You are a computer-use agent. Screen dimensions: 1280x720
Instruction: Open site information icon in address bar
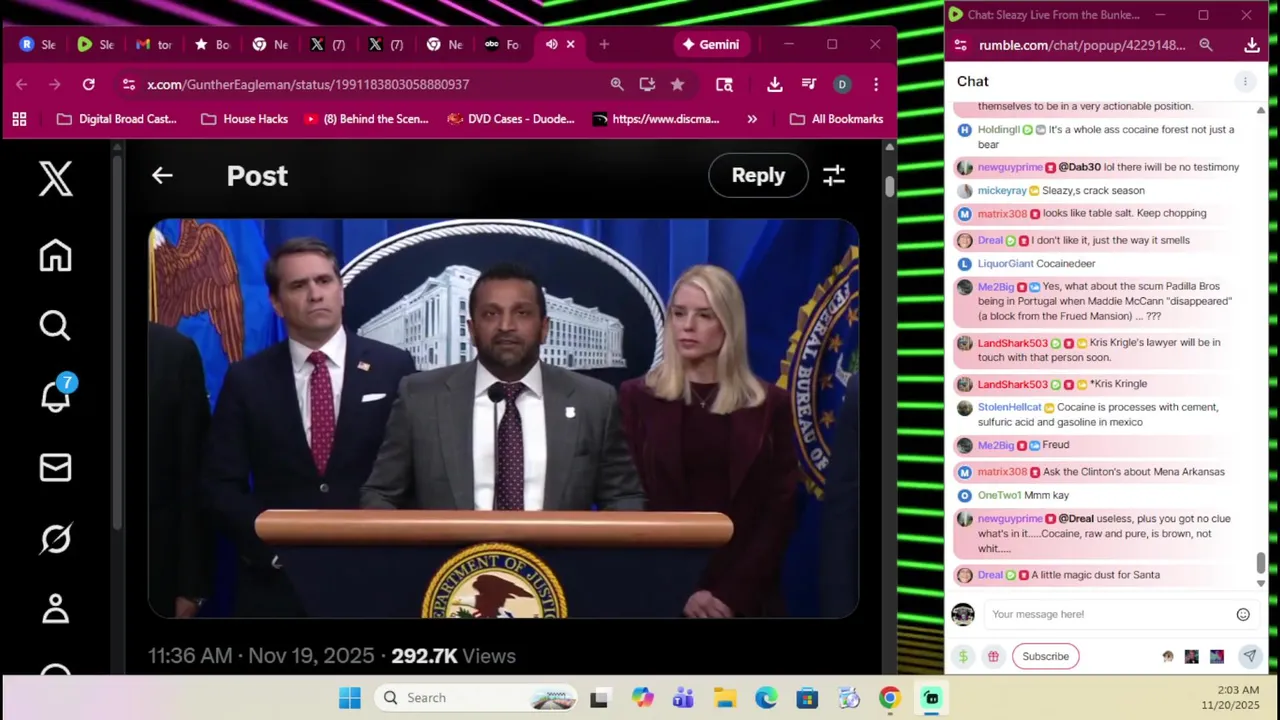pyautogui.click(x=128, y=85)
